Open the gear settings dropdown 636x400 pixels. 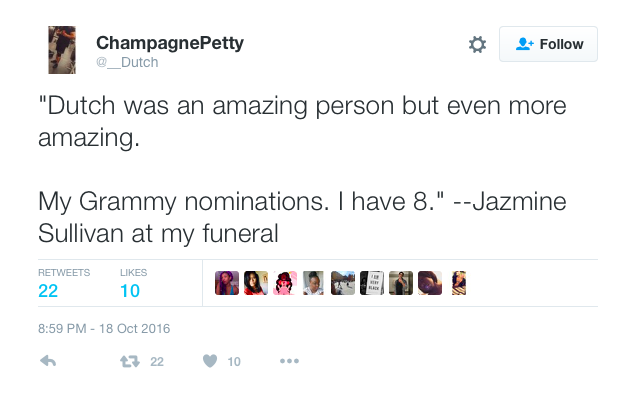pos(477,44)
